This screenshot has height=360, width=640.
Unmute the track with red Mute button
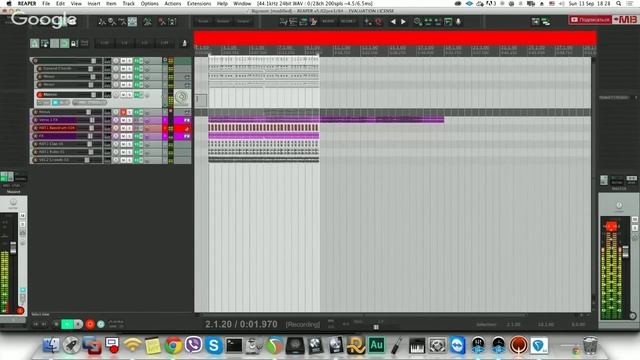[123, 112]
